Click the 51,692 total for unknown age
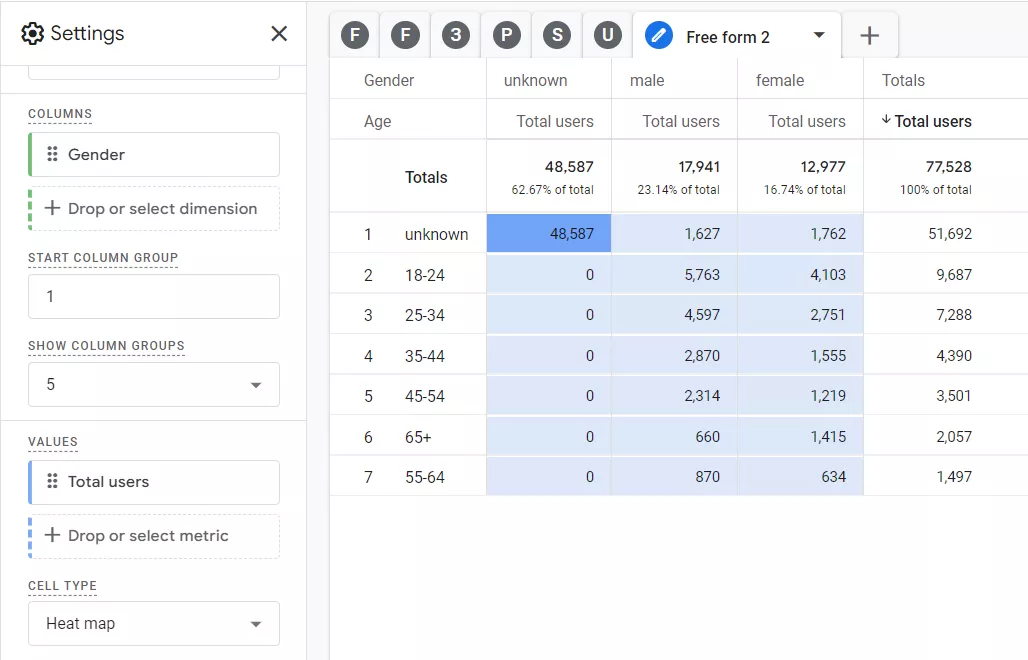Screen dimensions: 1028x660 [x=950, y=234]
